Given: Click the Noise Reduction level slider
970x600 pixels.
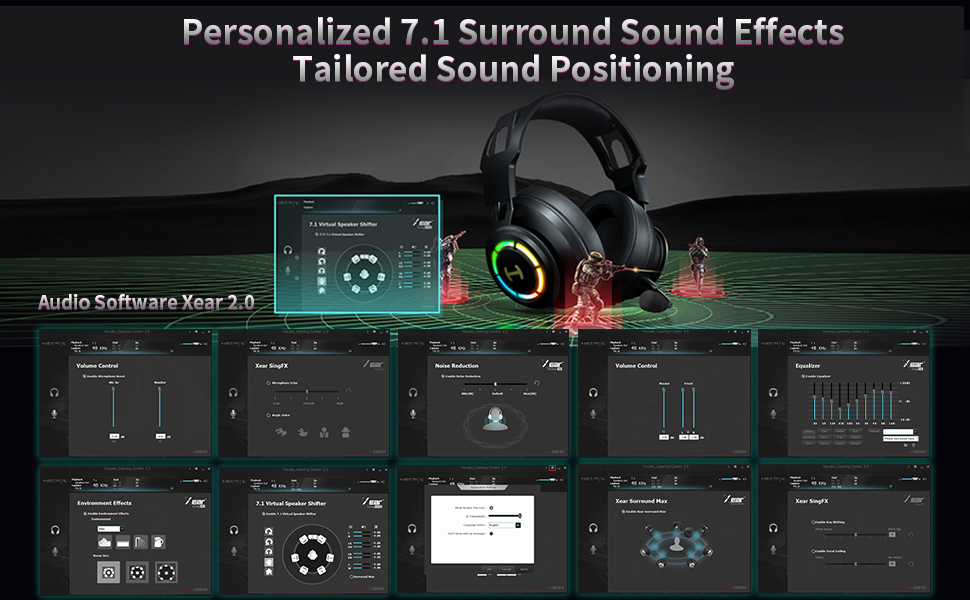Looking at the screenshot, I should 496,384.
